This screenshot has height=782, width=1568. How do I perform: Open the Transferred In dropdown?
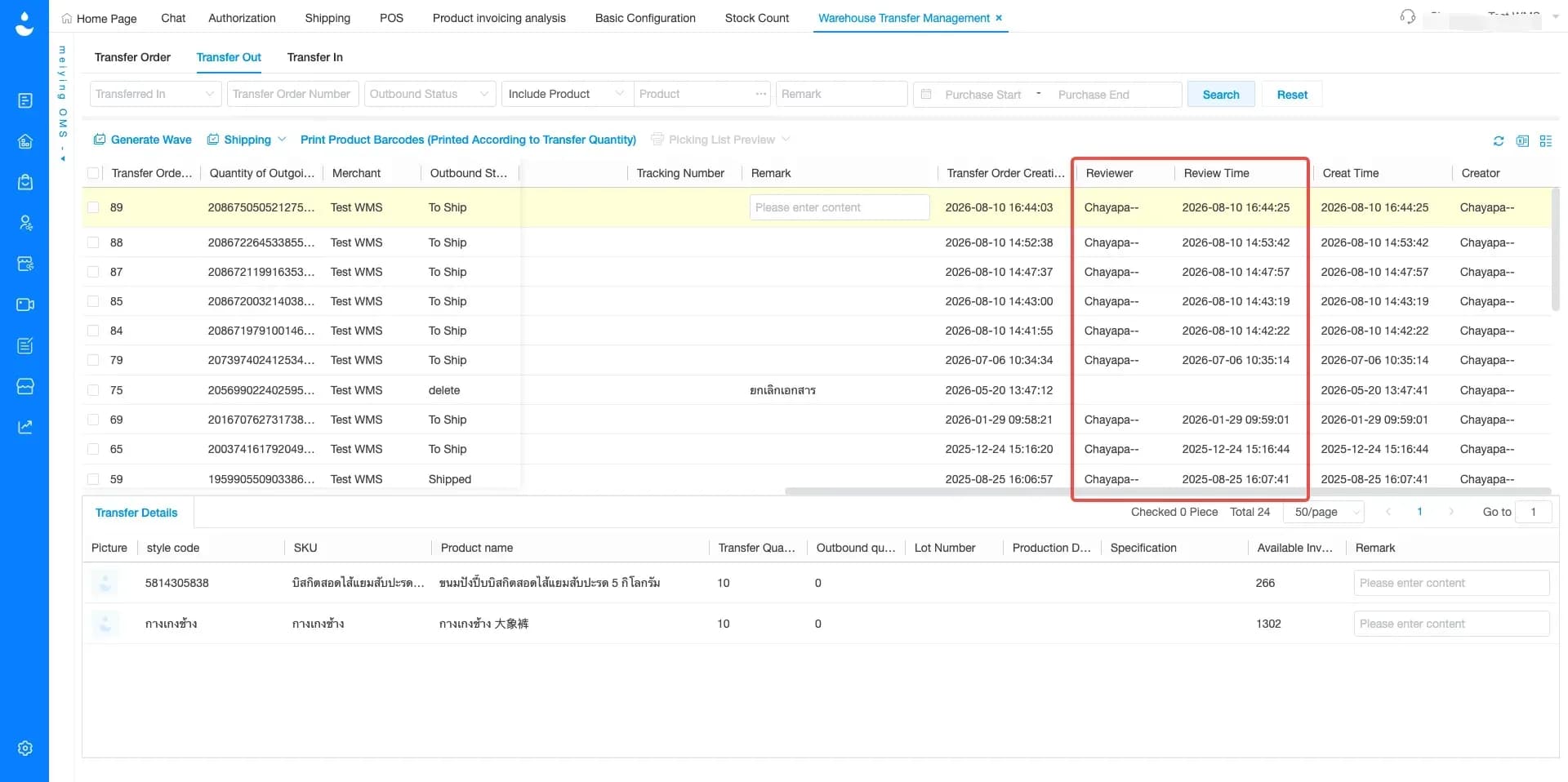coord(155,94)
